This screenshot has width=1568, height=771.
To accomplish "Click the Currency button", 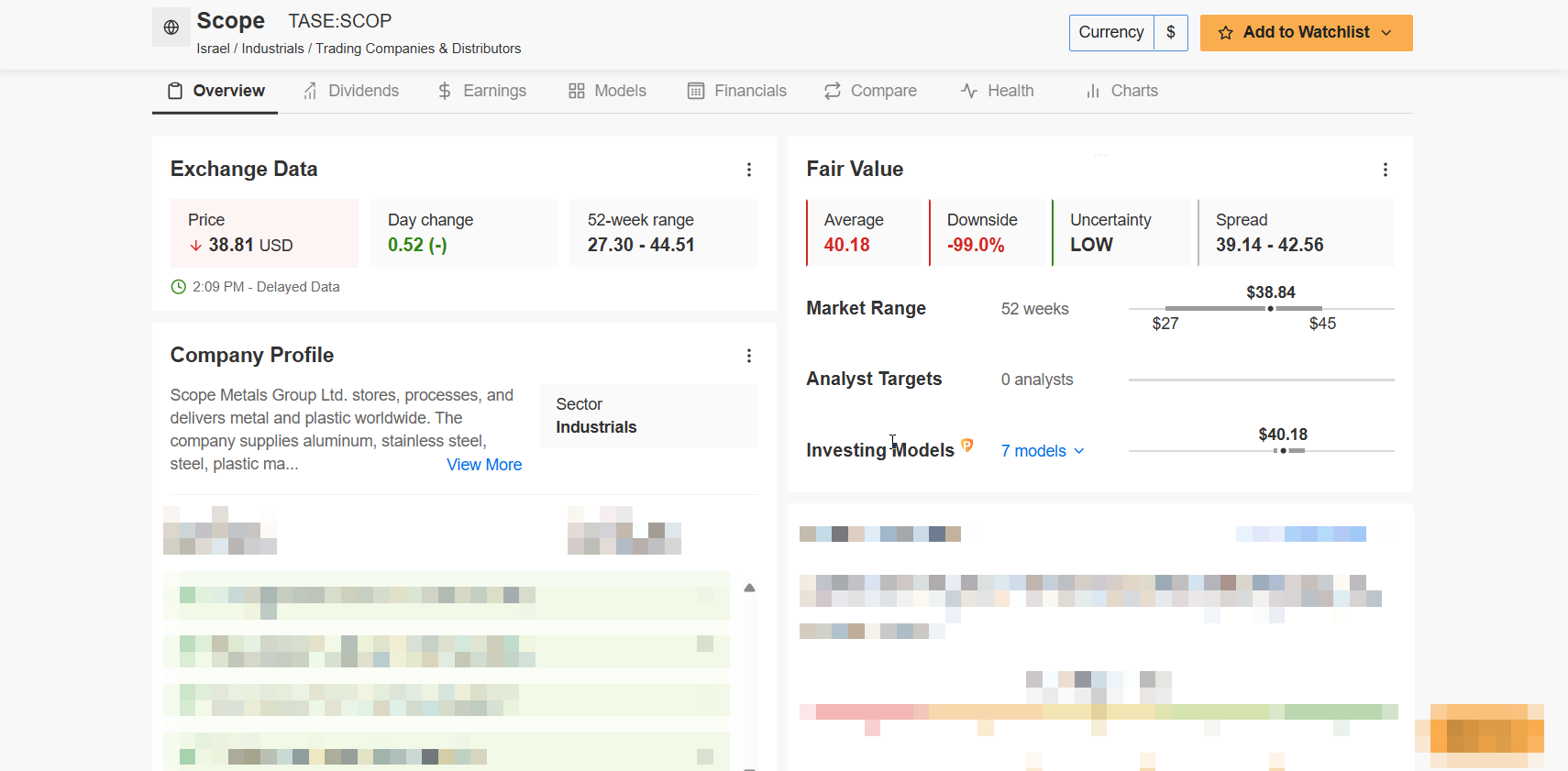I will 1111,33.
